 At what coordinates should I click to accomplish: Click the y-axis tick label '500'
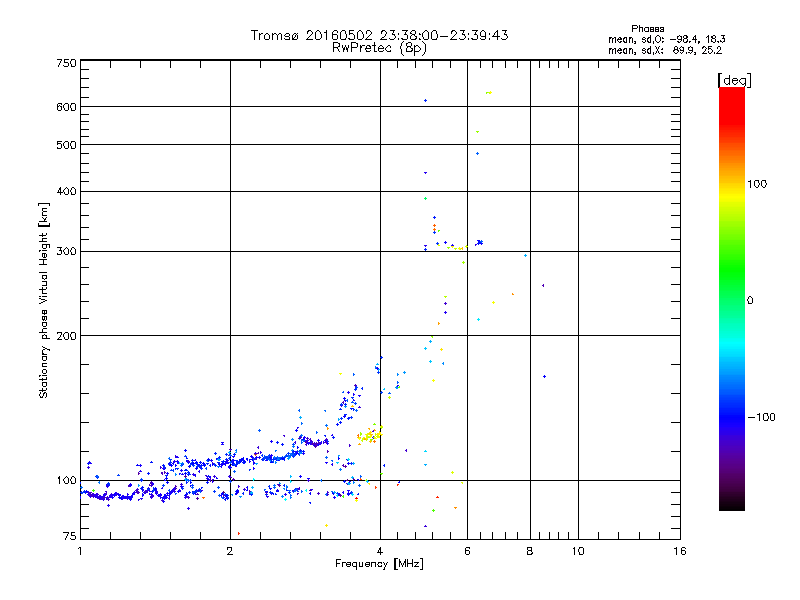[x=66, y=145]
